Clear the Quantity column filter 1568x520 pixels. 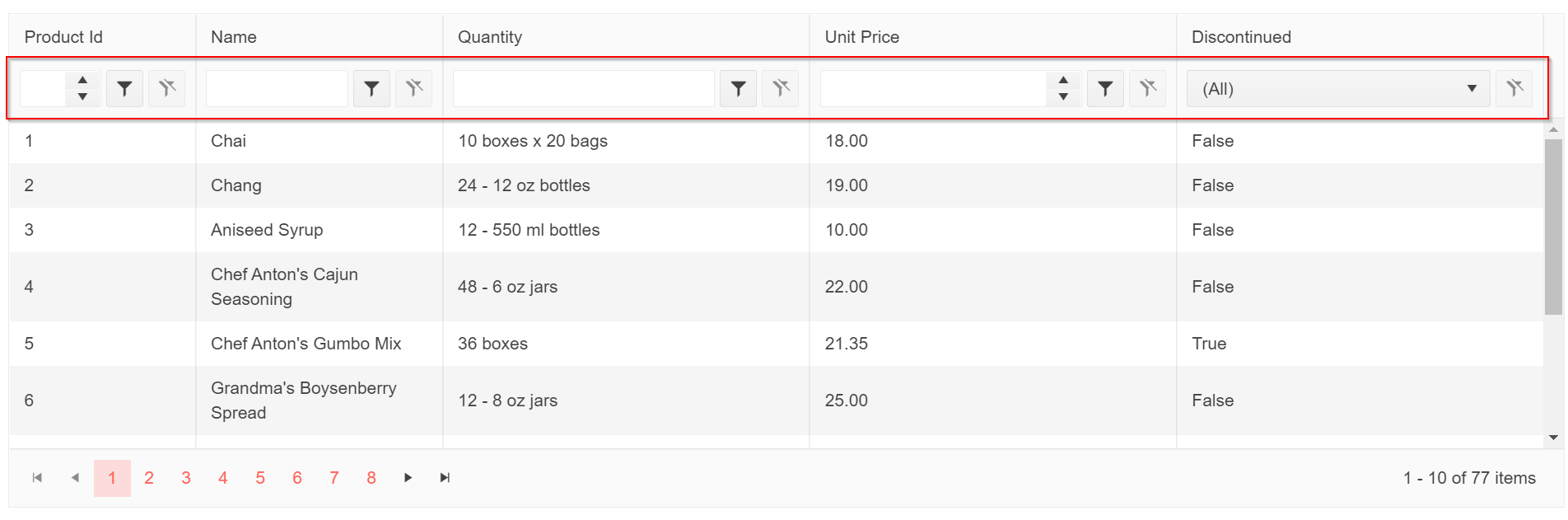781,88
